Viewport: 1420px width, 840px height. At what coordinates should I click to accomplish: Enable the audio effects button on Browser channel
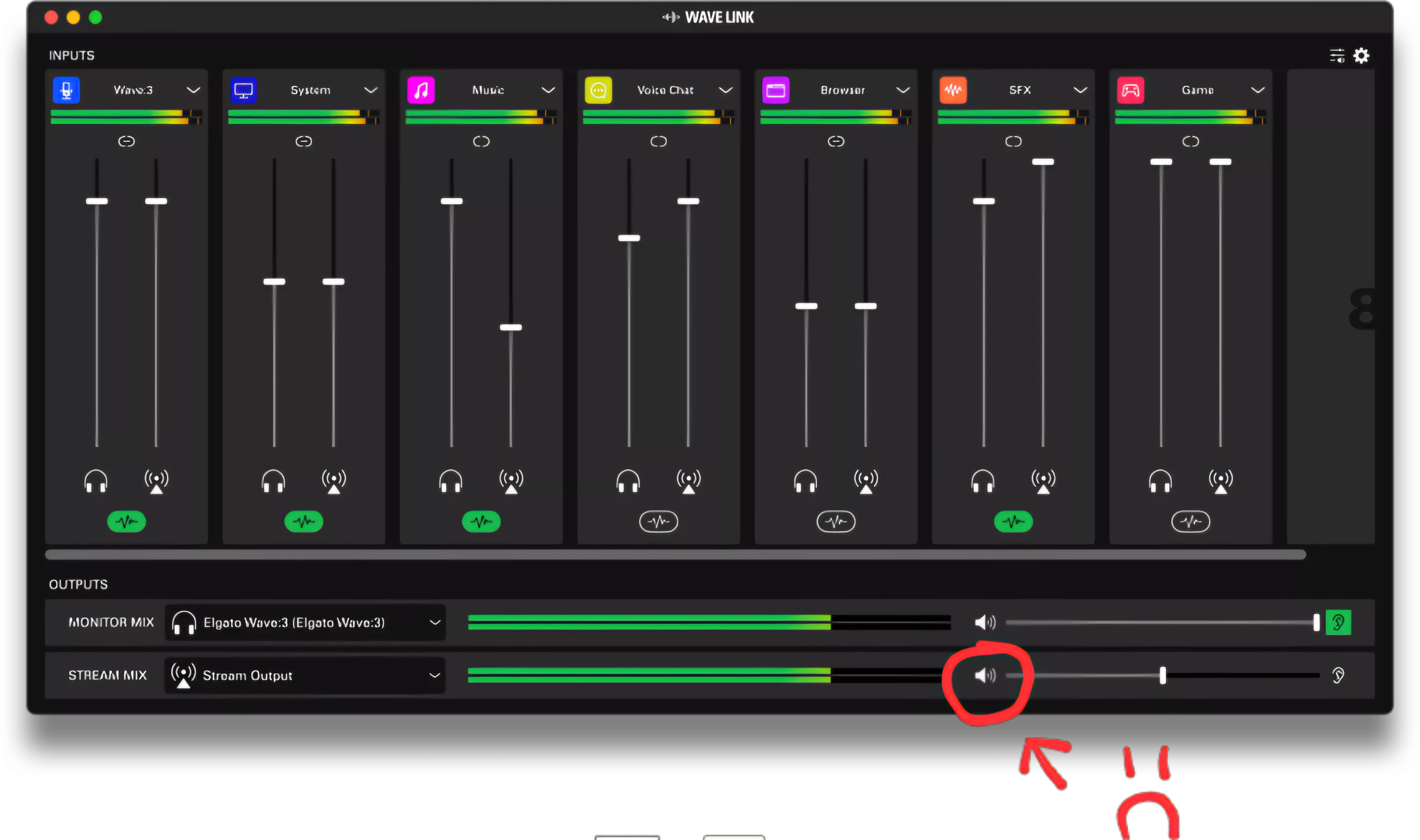[x=835, y=521]
